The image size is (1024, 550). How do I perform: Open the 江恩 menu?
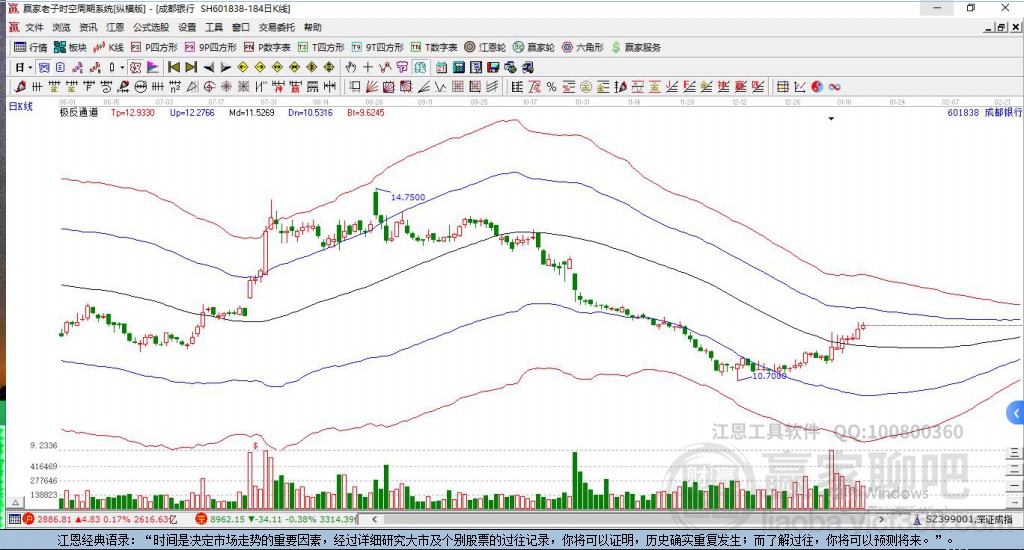click(x=115, y=27)
